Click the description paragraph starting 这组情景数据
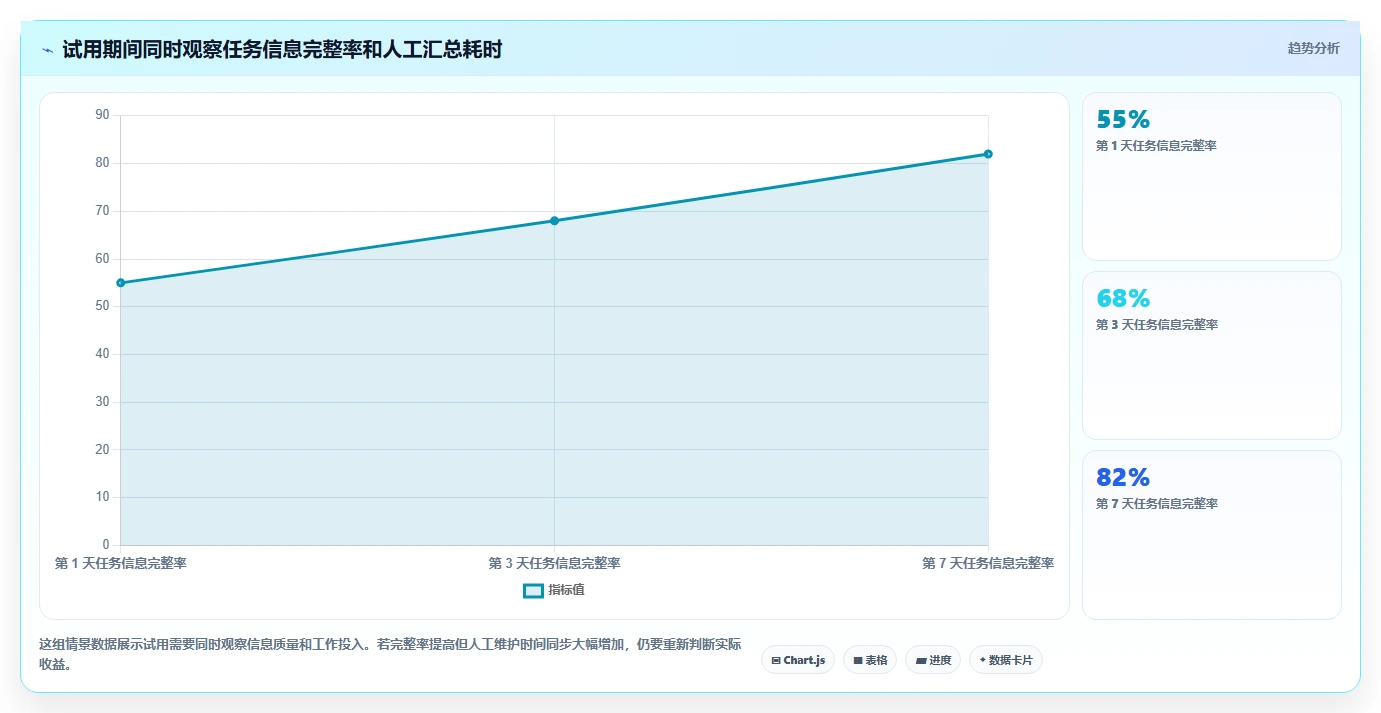The height and width of the screenshot is (713, 1381). click(390, 655)
